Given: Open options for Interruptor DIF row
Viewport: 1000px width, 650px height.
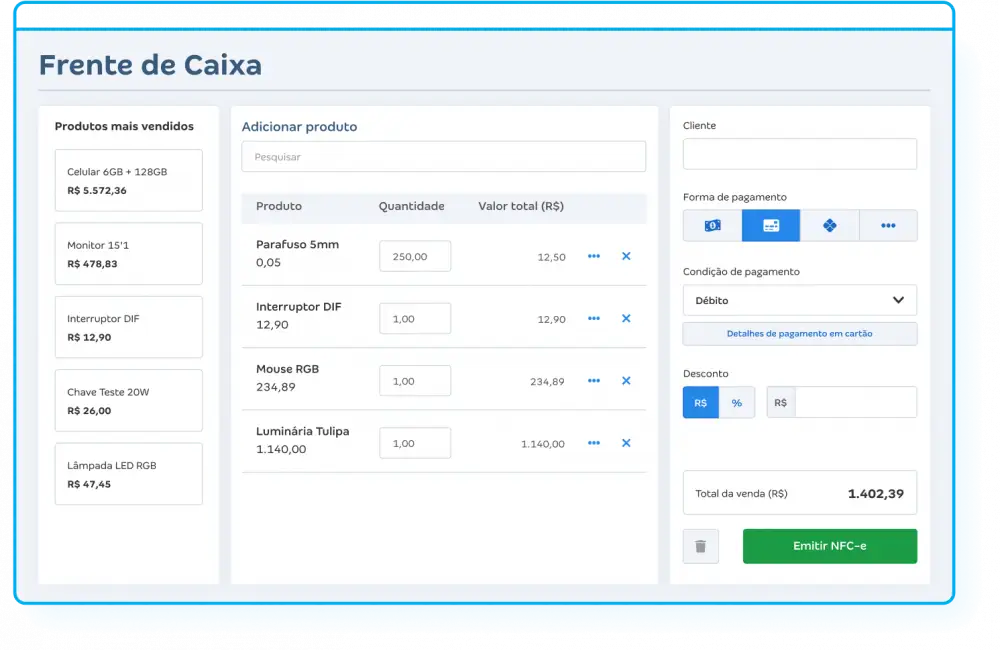Looking at the screenshot, I should 594,318.
